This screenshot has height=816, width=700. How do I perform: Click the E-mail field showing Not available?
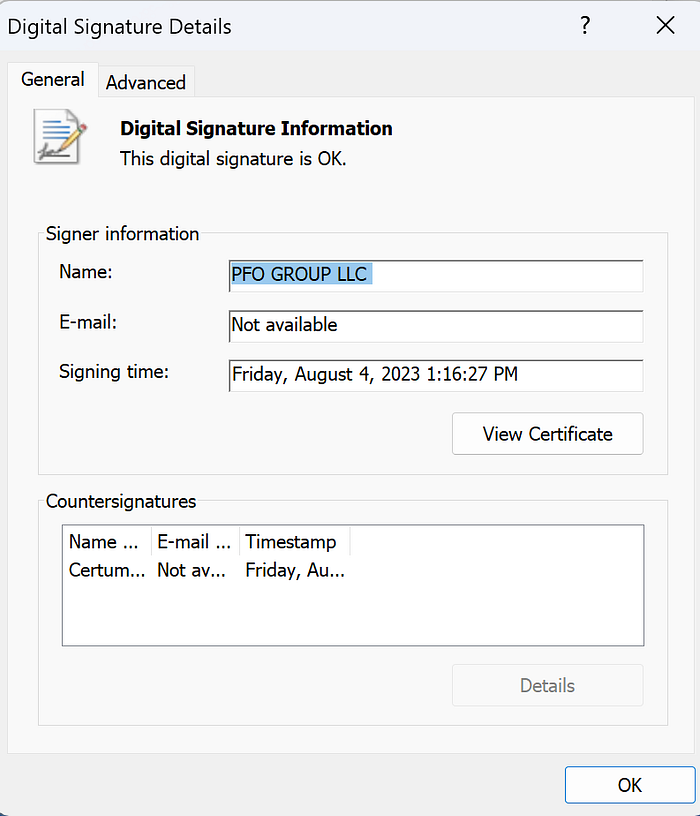click(435, 325)
